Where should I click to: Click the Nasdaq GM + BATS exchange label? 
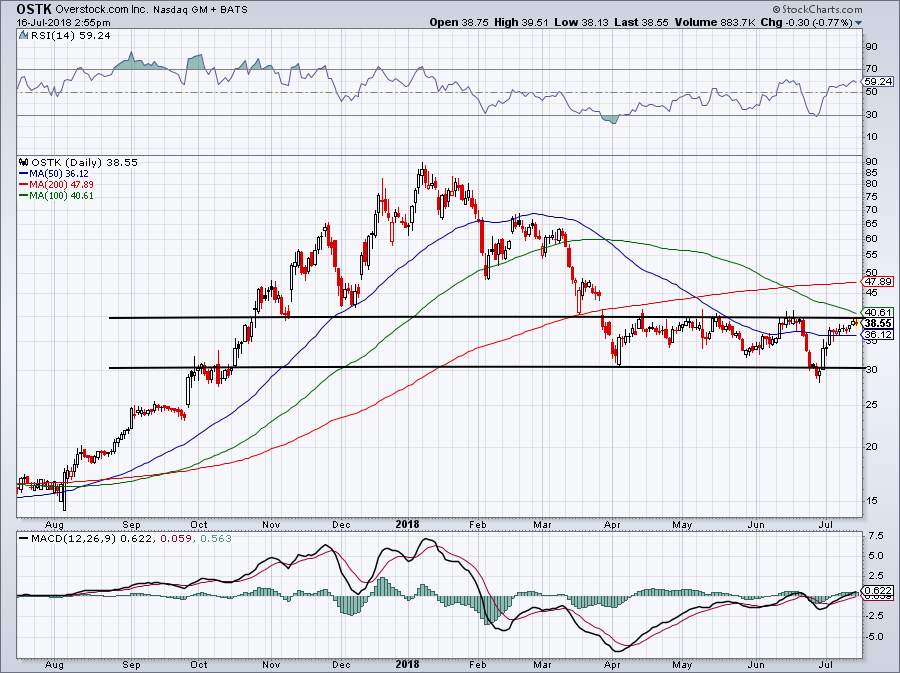201,10
